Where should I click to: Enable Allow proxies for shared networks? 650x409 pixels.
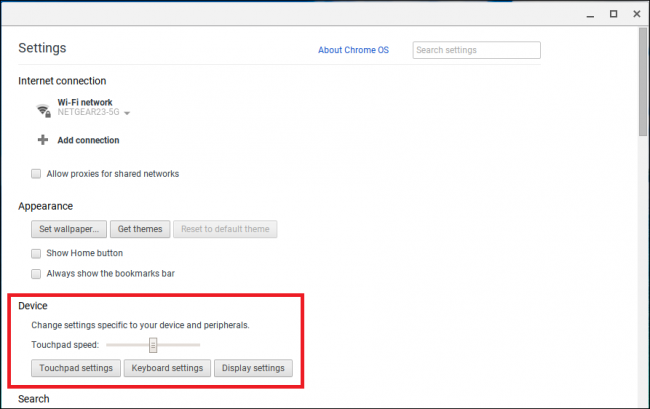pos(36,174)
